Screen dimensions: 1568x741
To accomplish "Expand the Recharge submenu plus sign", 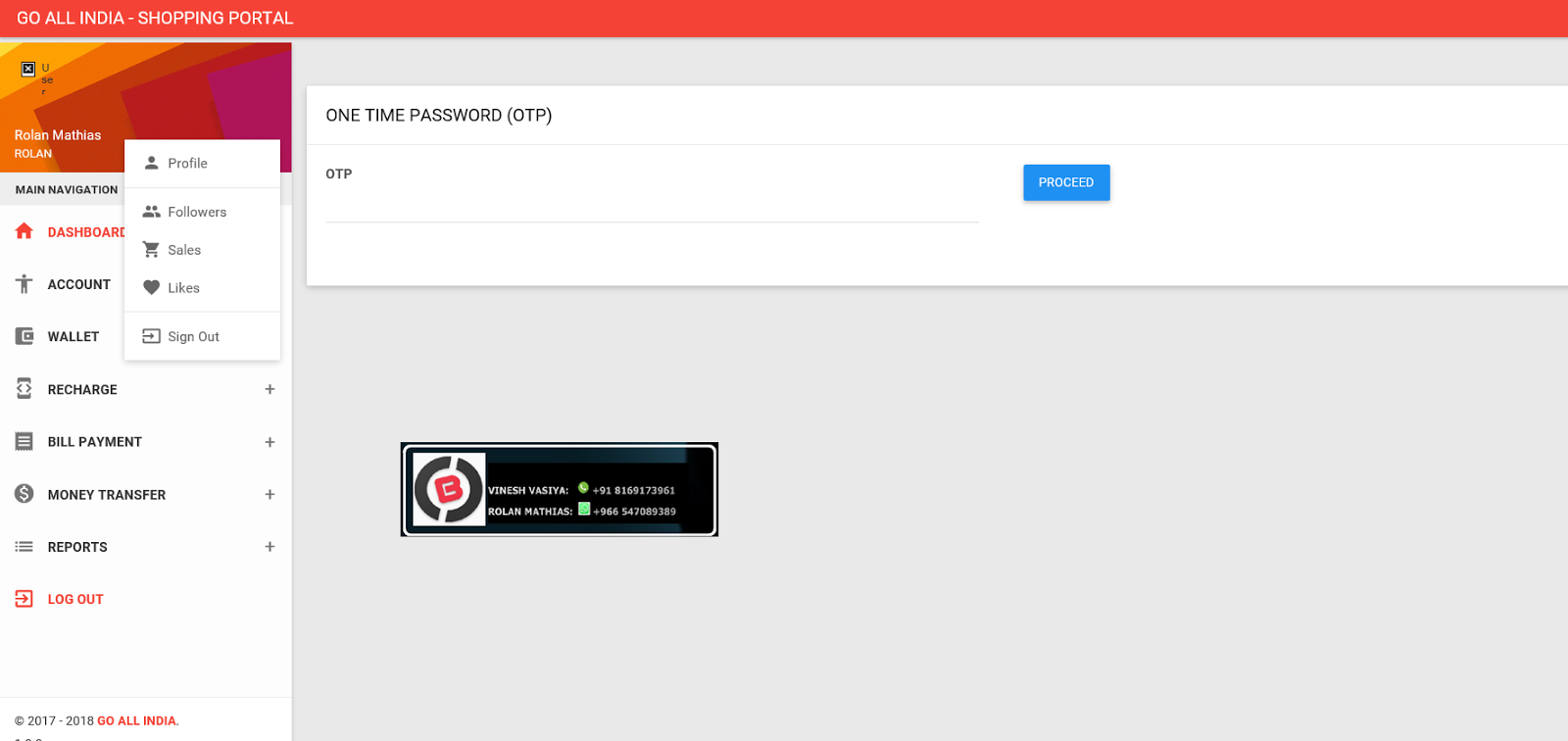I will click(269, 389).
